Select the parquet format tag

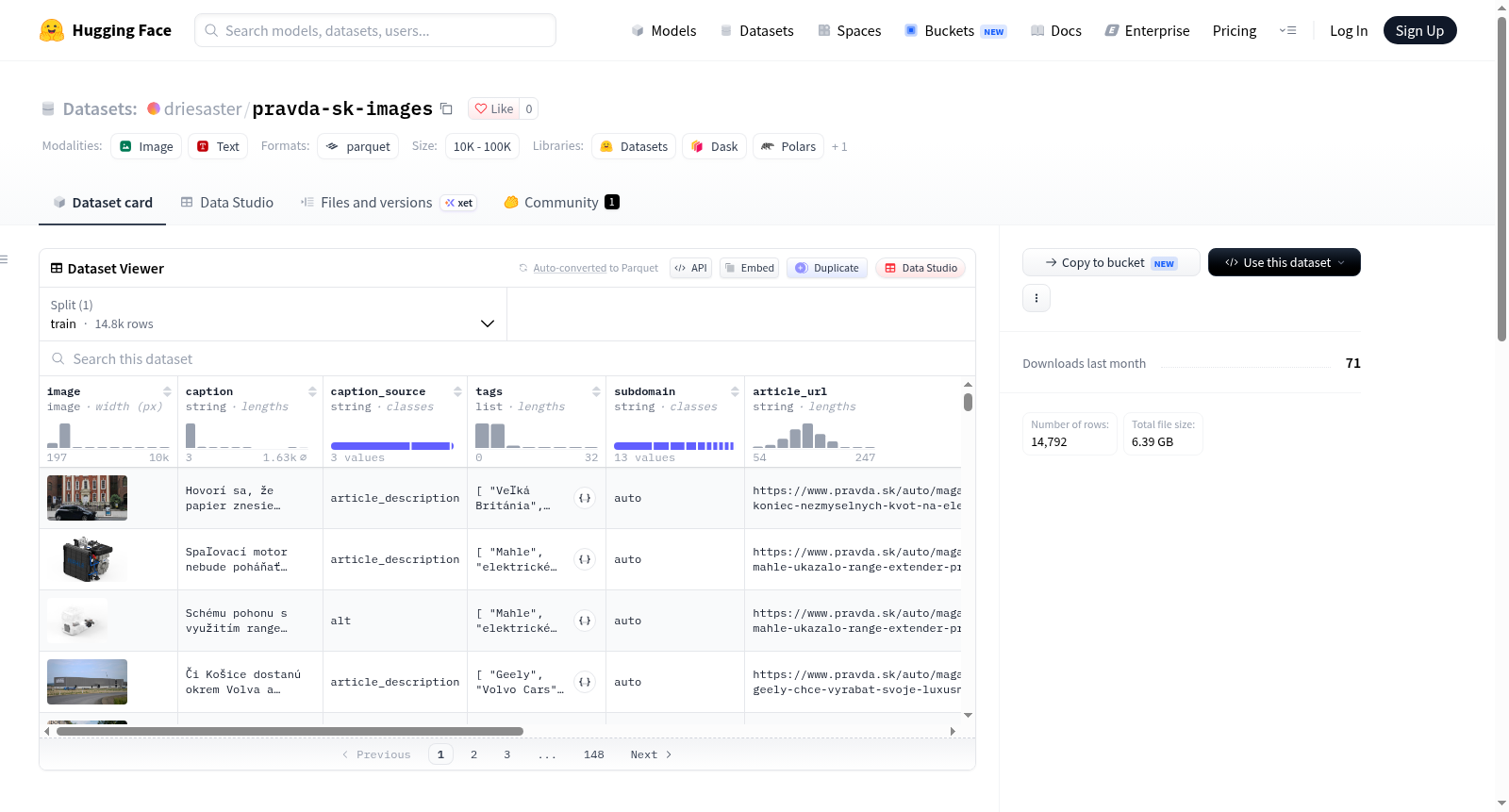tap(358, 146)
